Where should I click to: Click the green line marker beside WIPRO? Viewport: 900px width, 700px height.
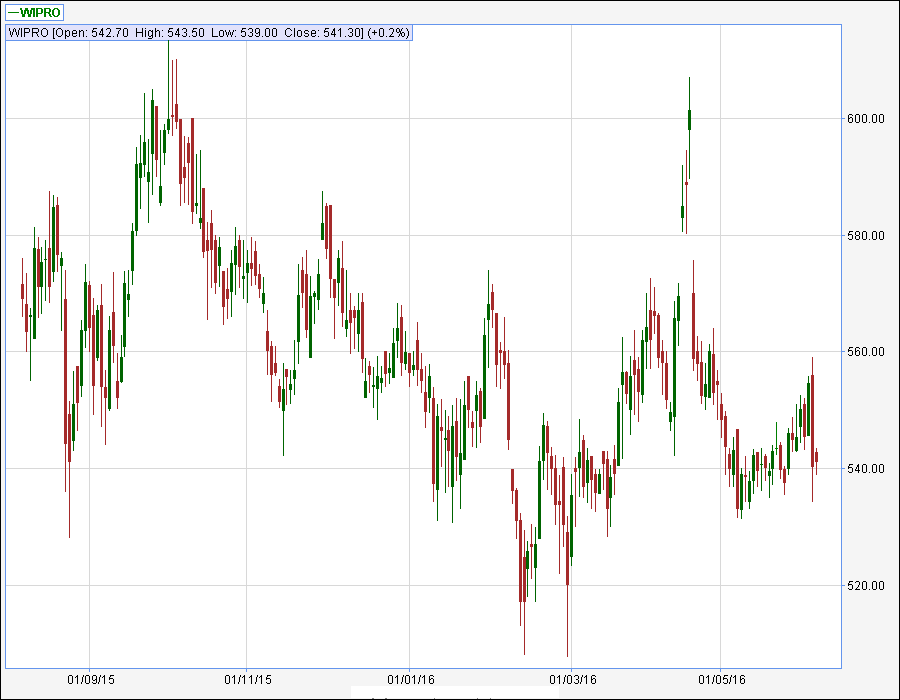[13, 13]
